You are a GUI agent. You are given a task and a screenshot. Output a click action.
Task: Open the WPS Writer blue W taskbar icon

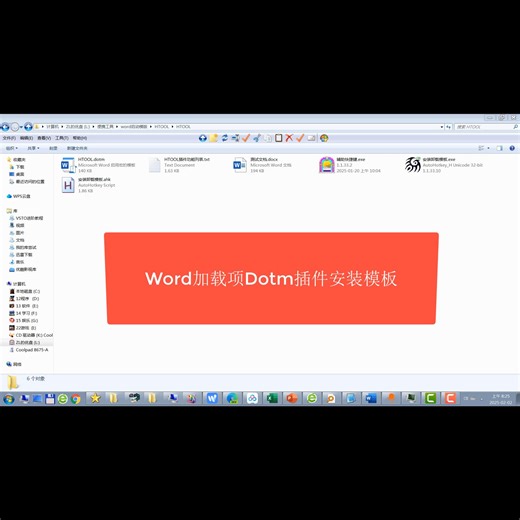(x=212, y=398)
